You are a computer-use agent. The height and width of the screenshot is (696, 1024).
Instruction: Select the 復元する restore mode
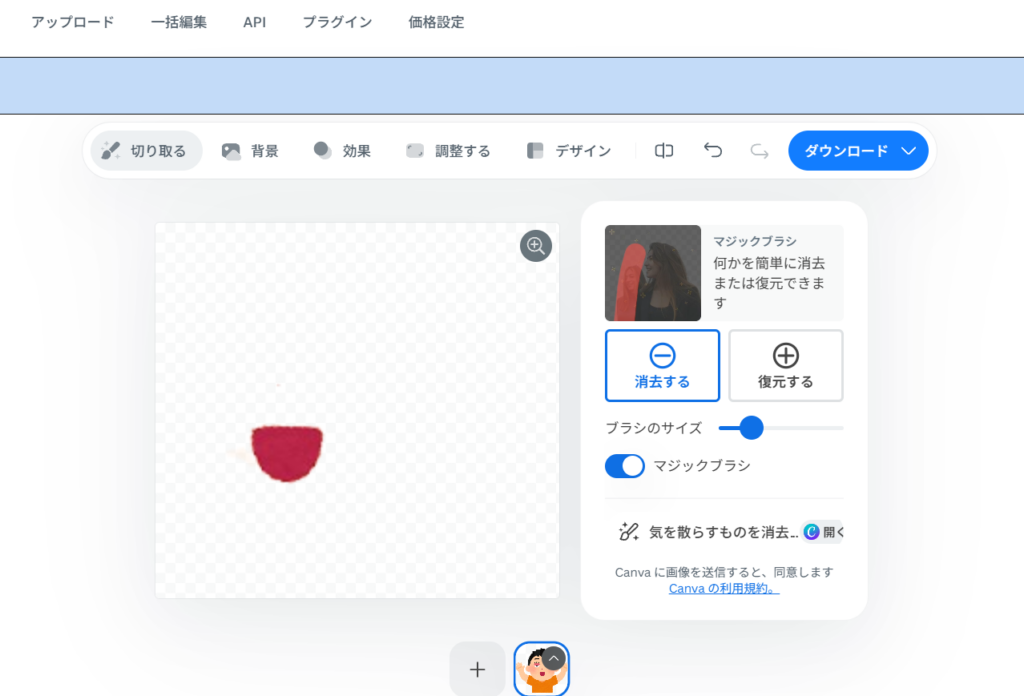coord(785,365)
